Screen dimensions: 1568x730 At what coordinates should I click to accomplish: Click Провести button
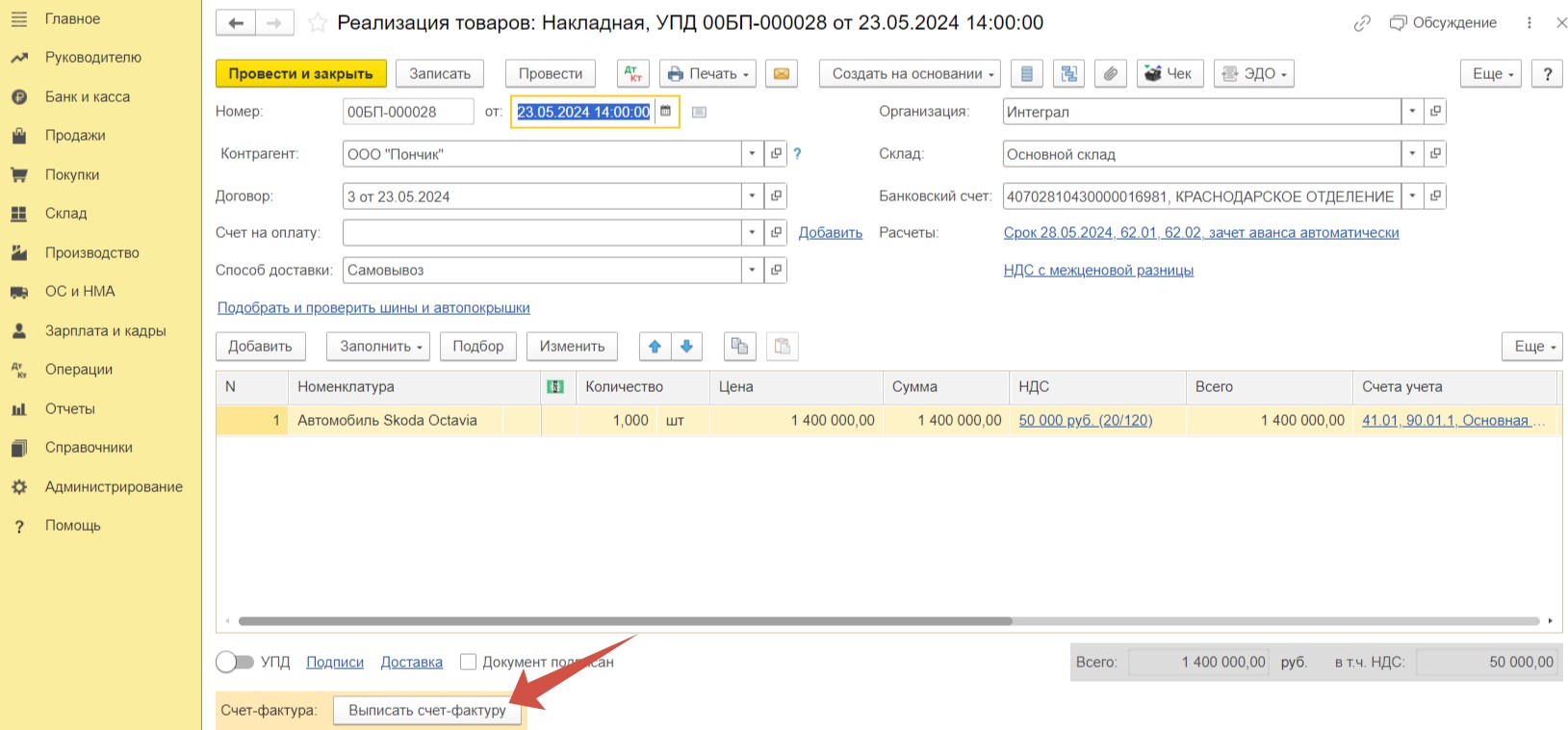[x=551, y=73]
